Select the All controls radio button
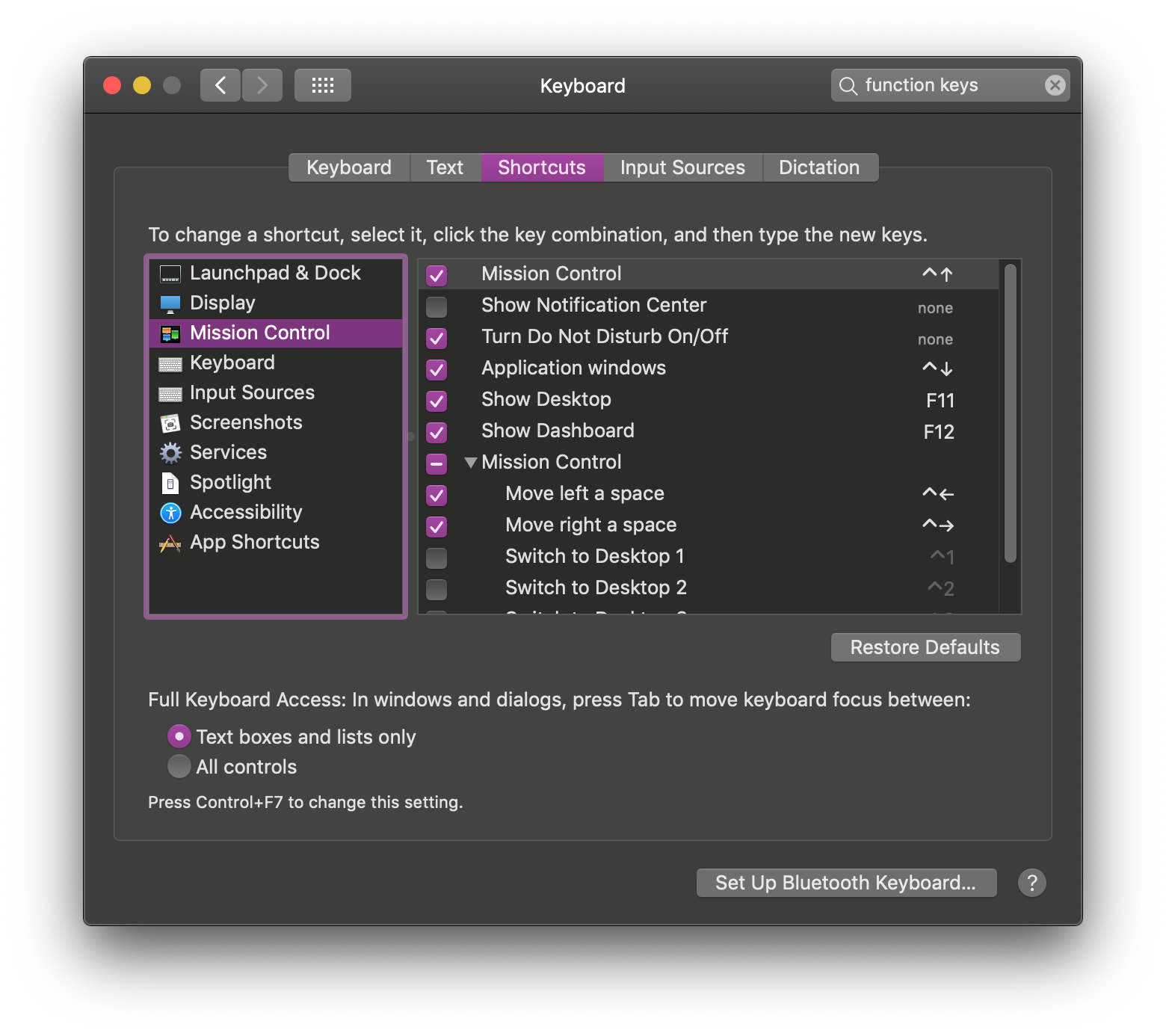 click(x=179, y=766)
